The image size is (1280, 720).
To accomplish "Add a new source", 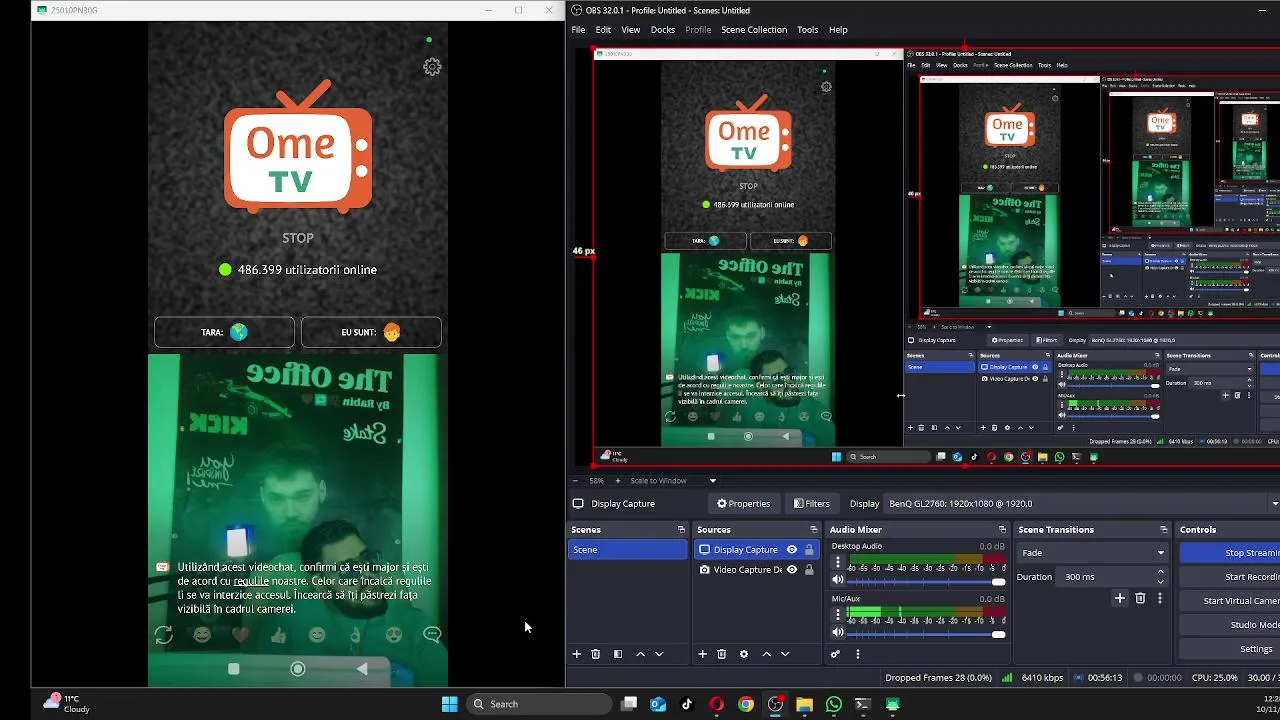I will pos(702,654).
